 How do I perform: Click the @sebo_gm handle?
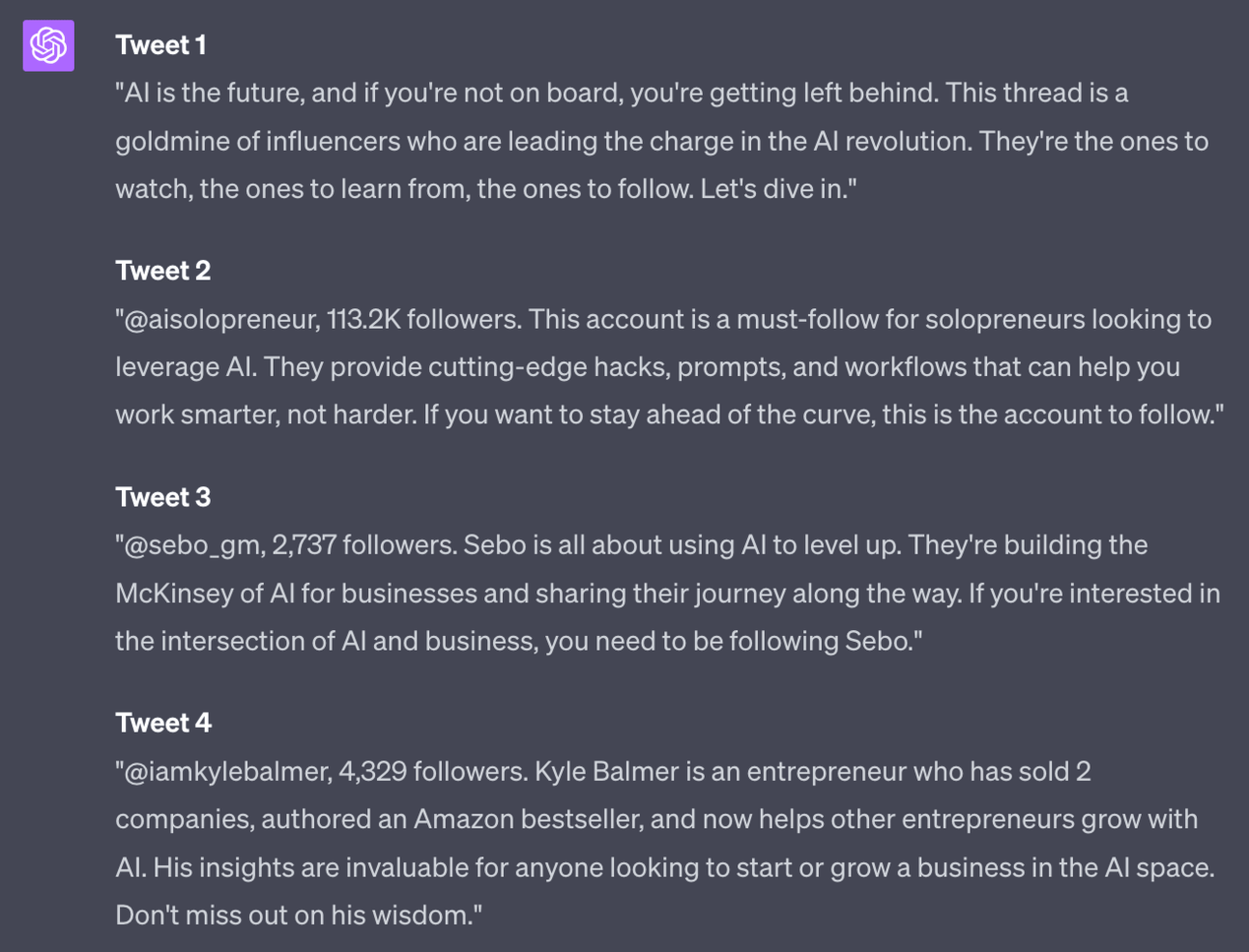click(x=193, y=545)
